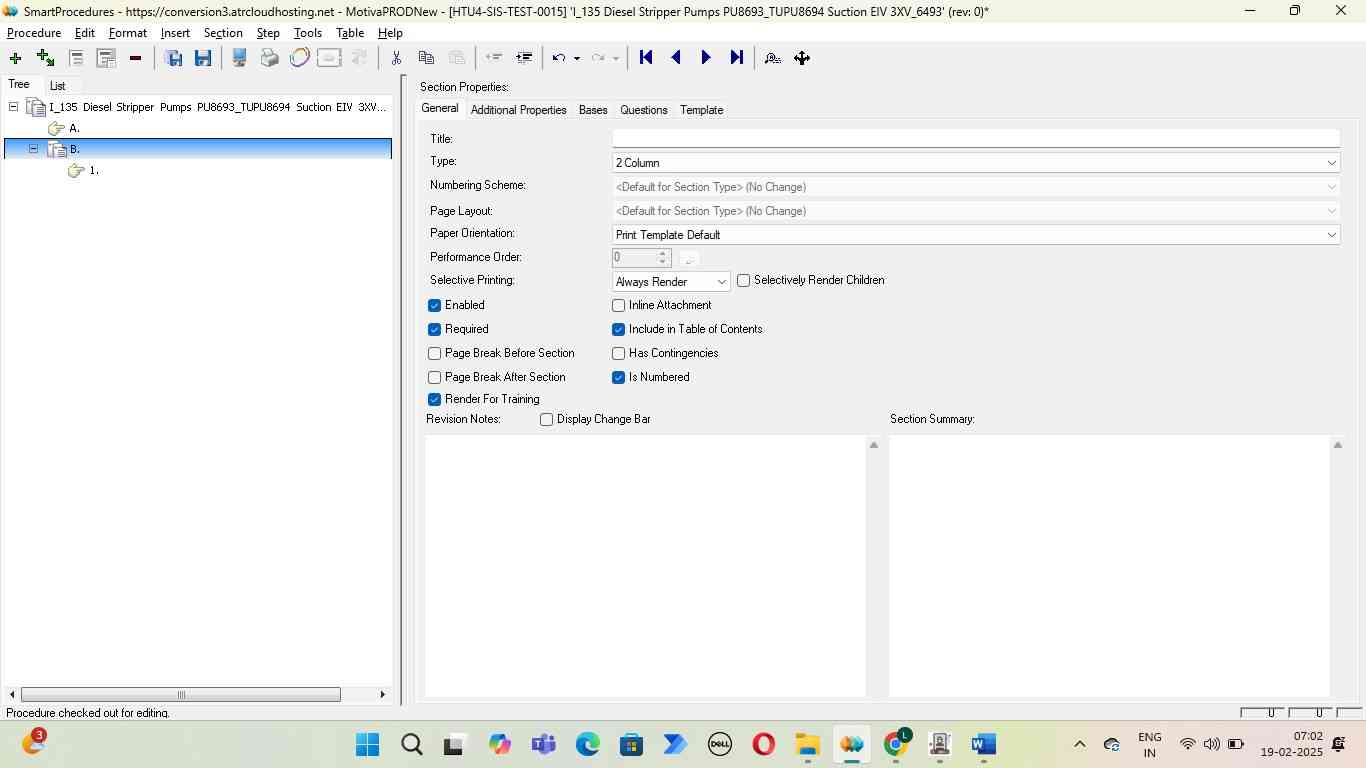1366x768 pixels.
Task: Click the red minus remove icon
Action: pos(135,58)
